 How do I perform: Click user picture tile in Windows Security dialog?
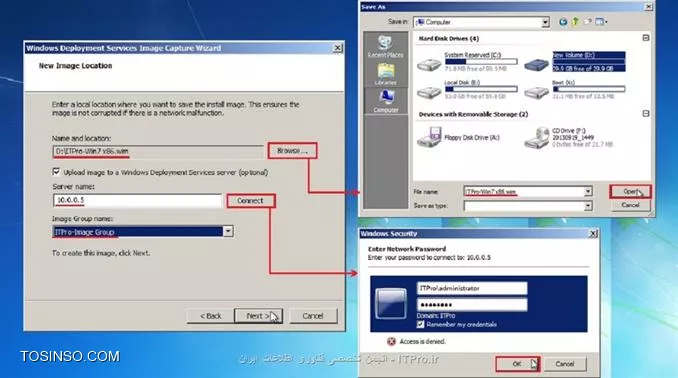click(x=391, y=304)
